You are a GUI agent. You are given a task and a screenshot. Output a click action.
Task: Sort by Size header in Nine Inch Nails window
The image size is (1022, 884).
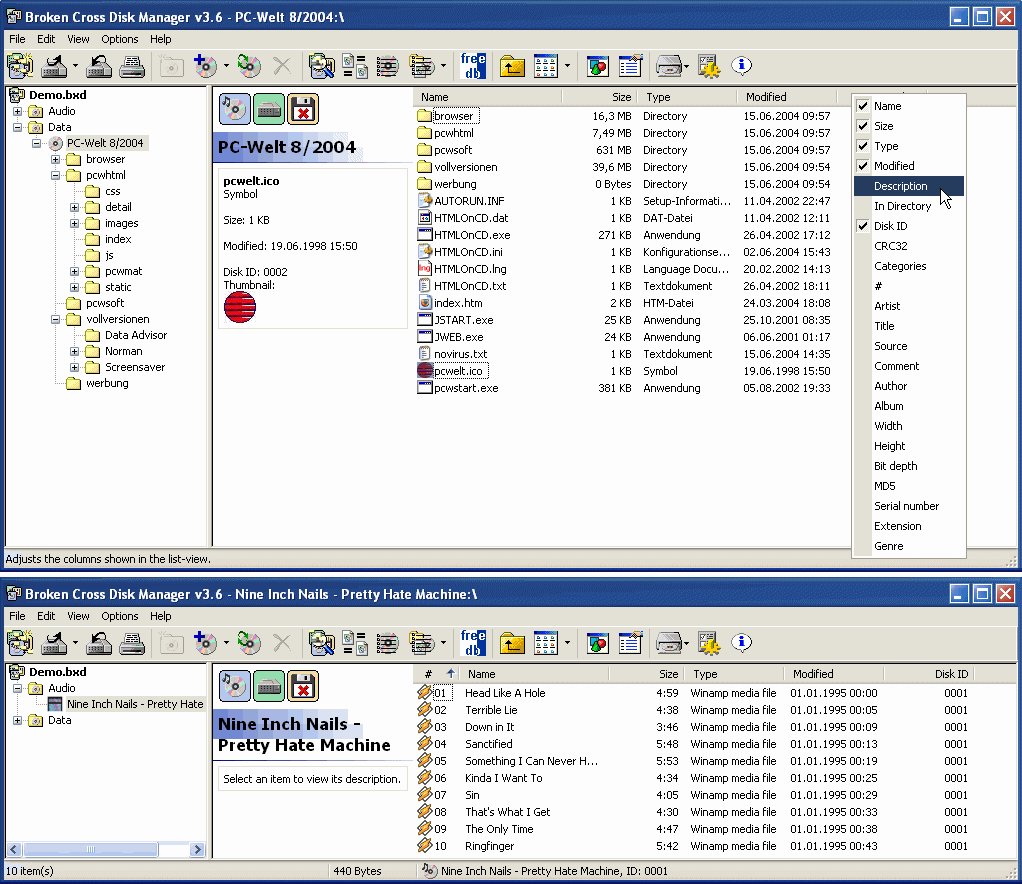[647, 674]
